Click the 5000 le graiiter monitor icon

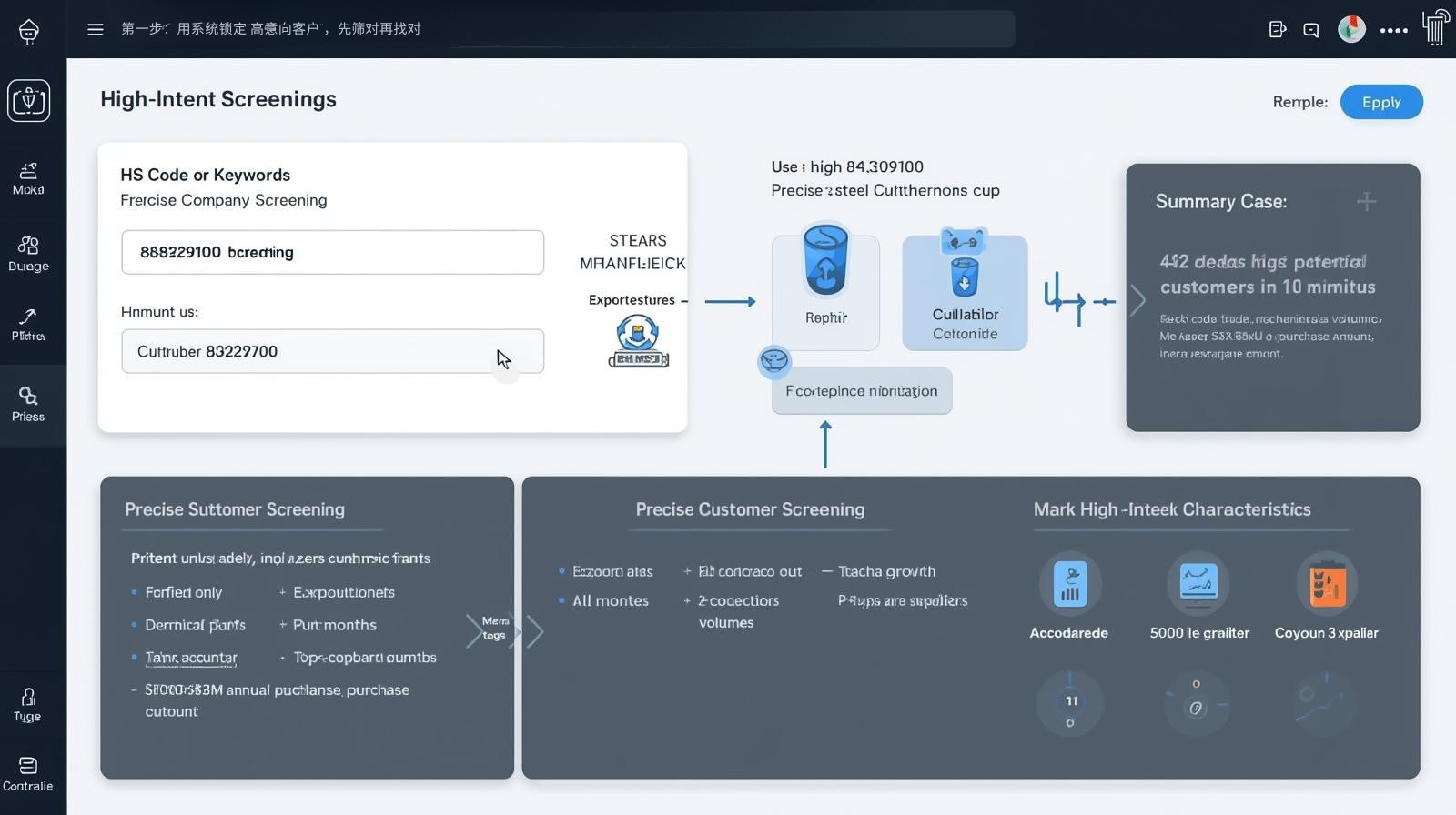(x=1198, y=583)
